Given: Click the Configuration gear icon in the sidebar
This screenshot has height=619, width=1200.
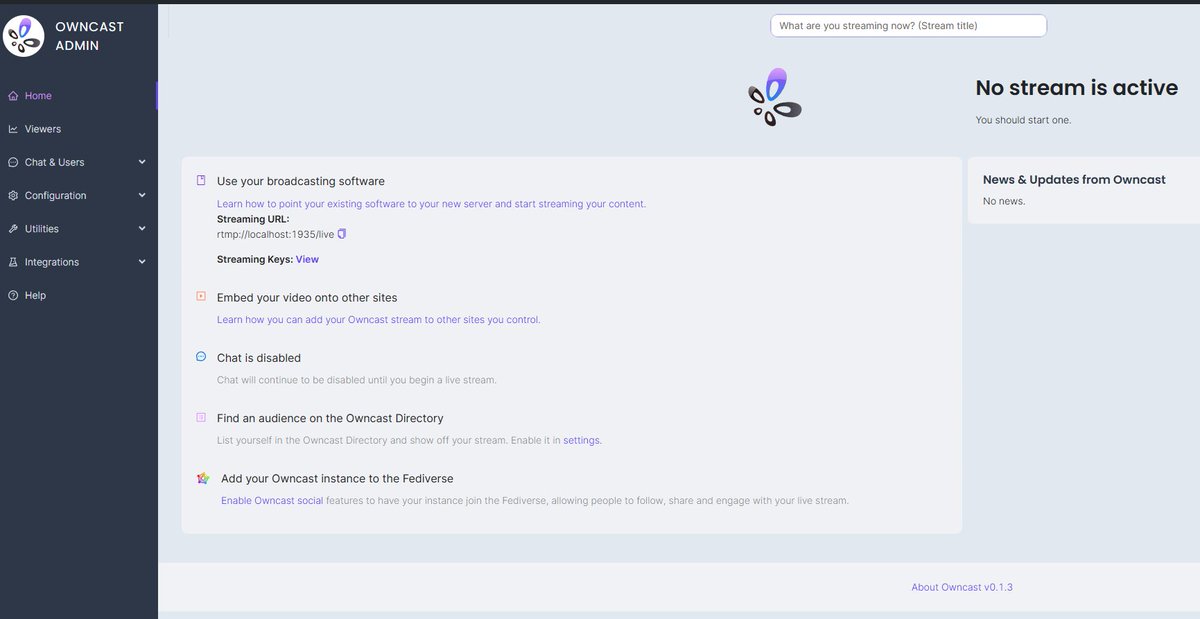Looking at the screenshot, I should [13, 196].
